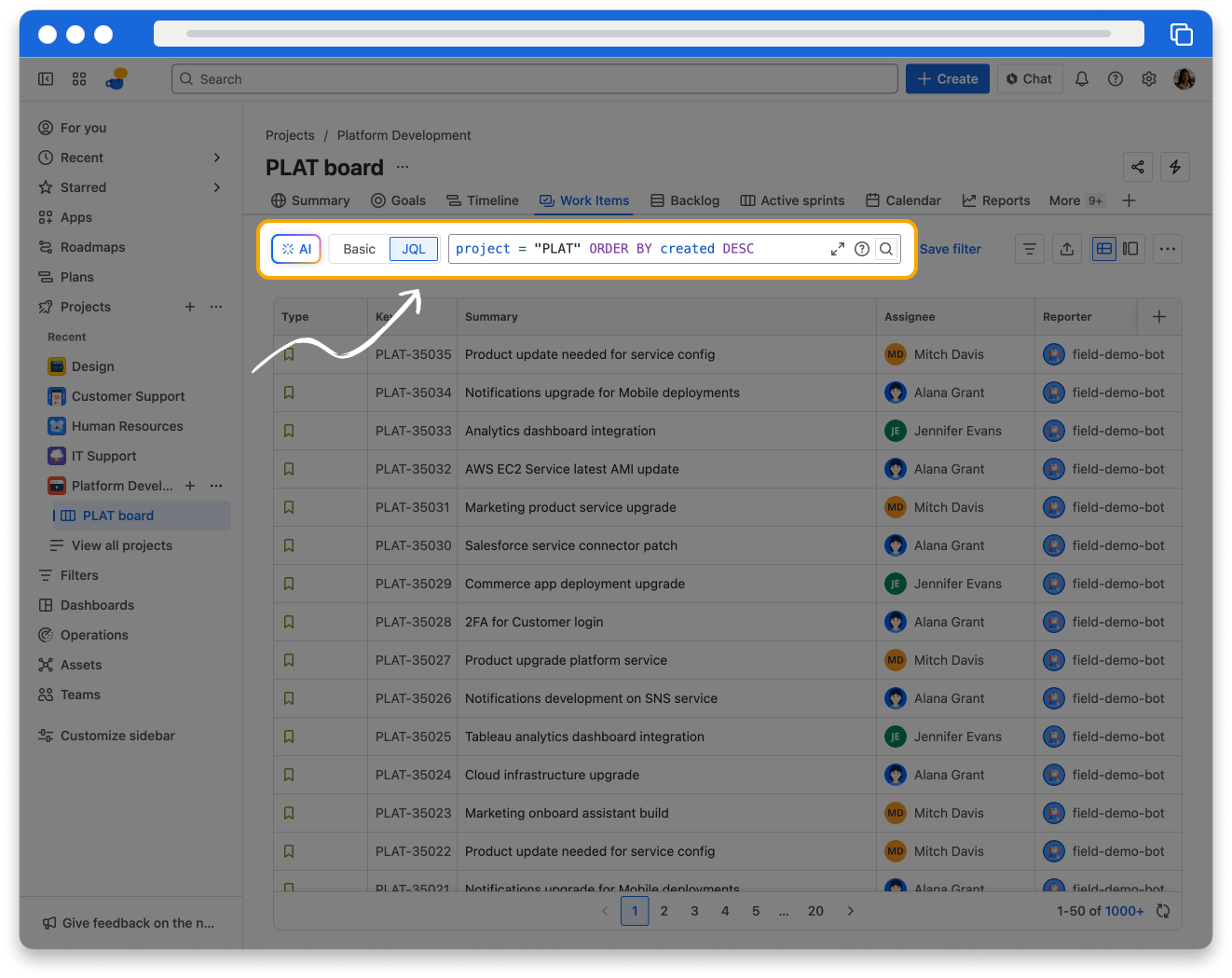Open the app switcher grid icon
The width and height of the screenshot is (1232, 978).
click(x=79, y=79)
